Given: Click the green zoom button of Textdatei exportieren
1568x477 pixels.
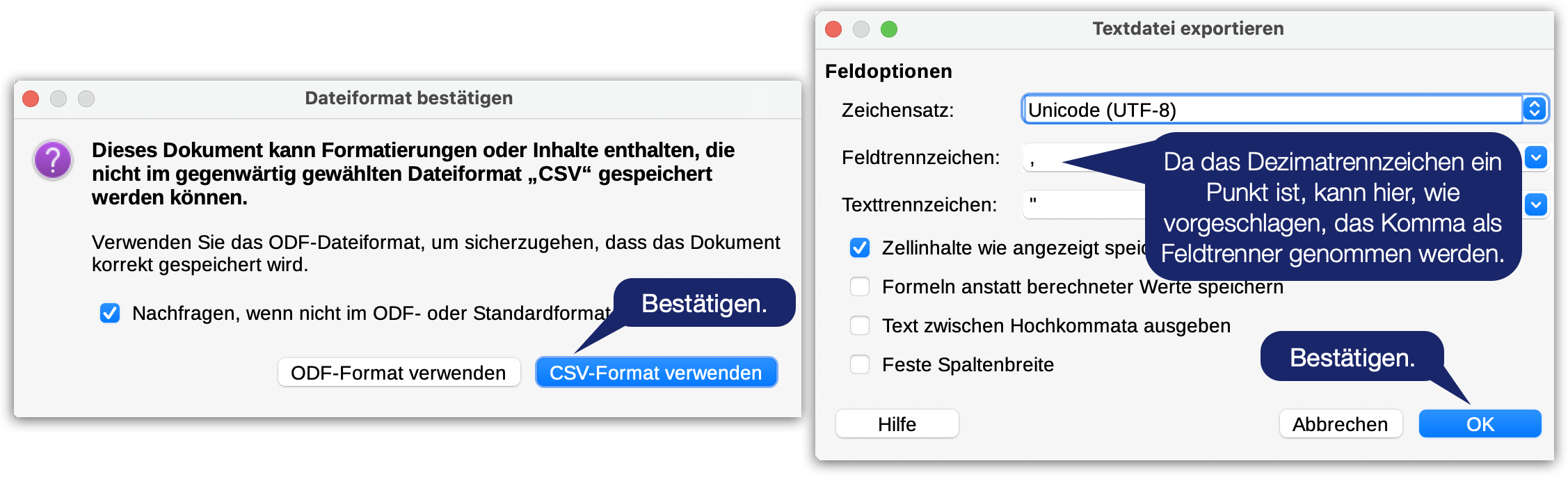Looking at the screenshot, I should tap(889, 29).
